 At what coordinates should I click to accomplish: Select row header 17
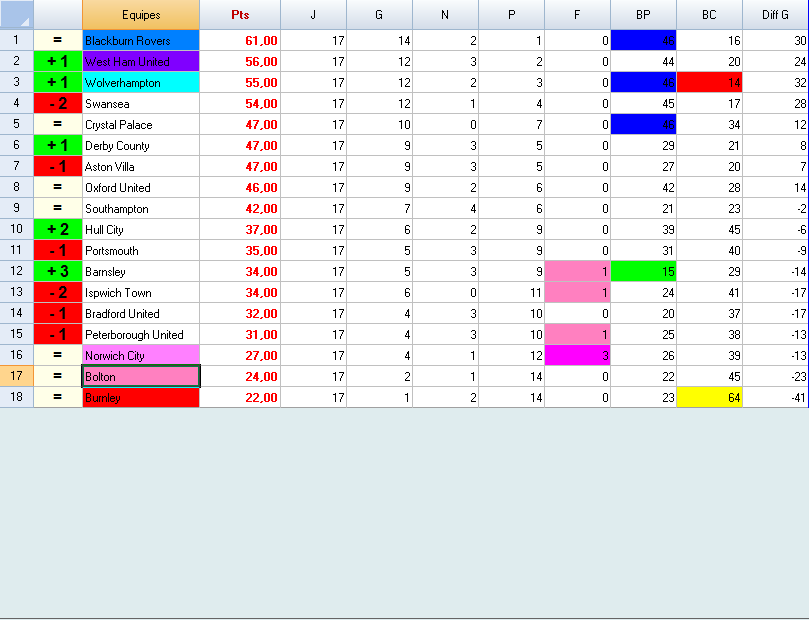[x=17, y=376]
